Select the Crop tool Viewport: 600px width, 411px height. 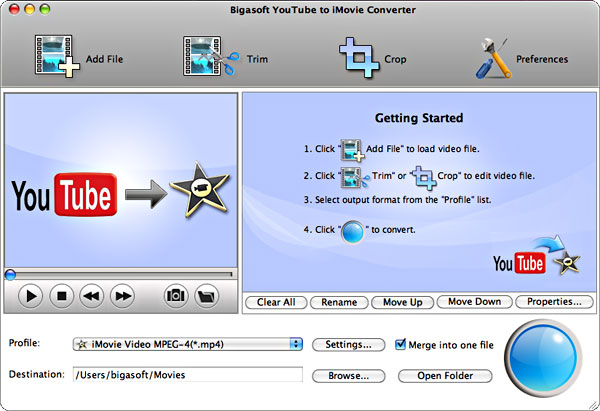coord(357,56)
